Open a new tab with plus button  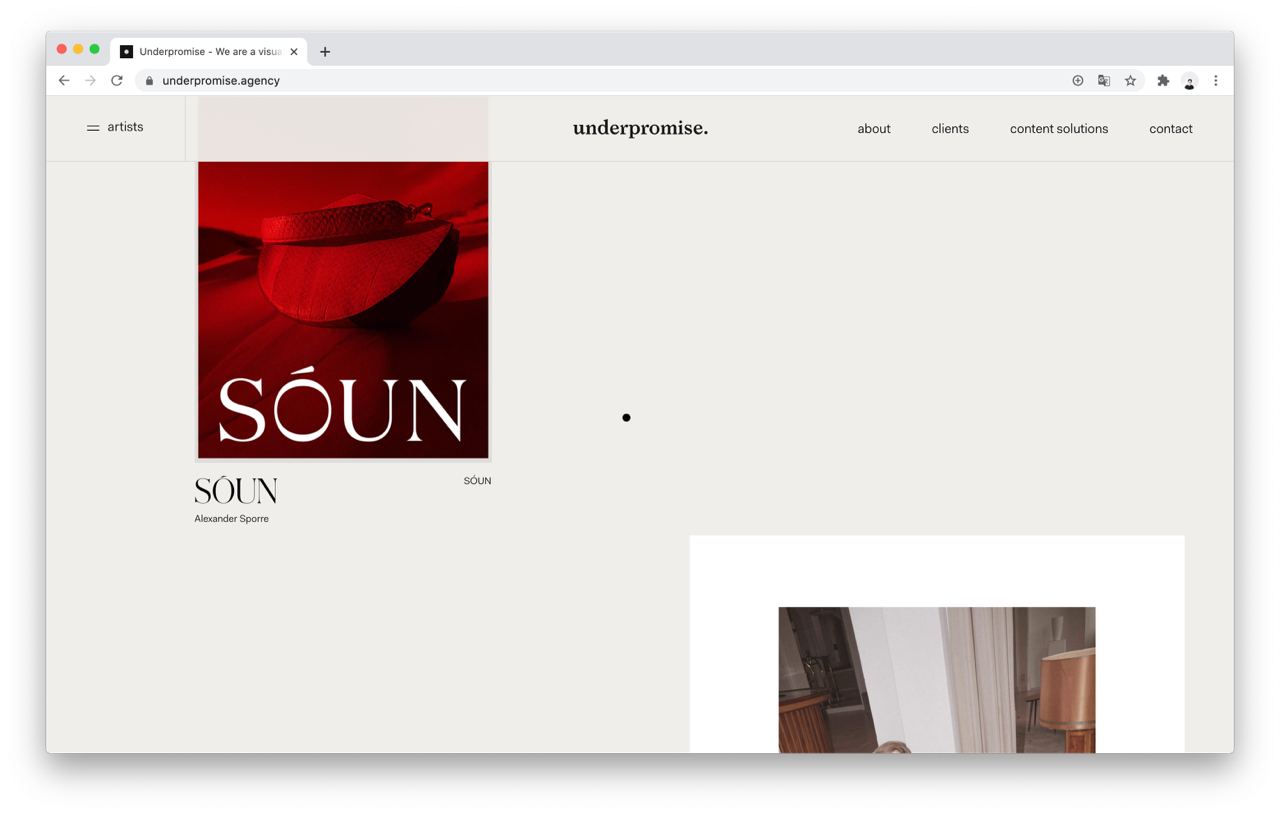pyautogui.click(x=325, y=52)
